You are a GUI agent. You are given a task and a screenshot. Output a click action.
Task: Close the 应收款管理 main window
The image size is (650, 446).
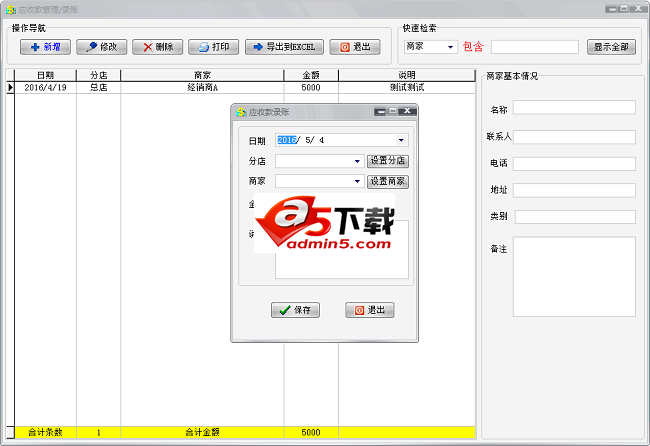click(x=638, y=8)
